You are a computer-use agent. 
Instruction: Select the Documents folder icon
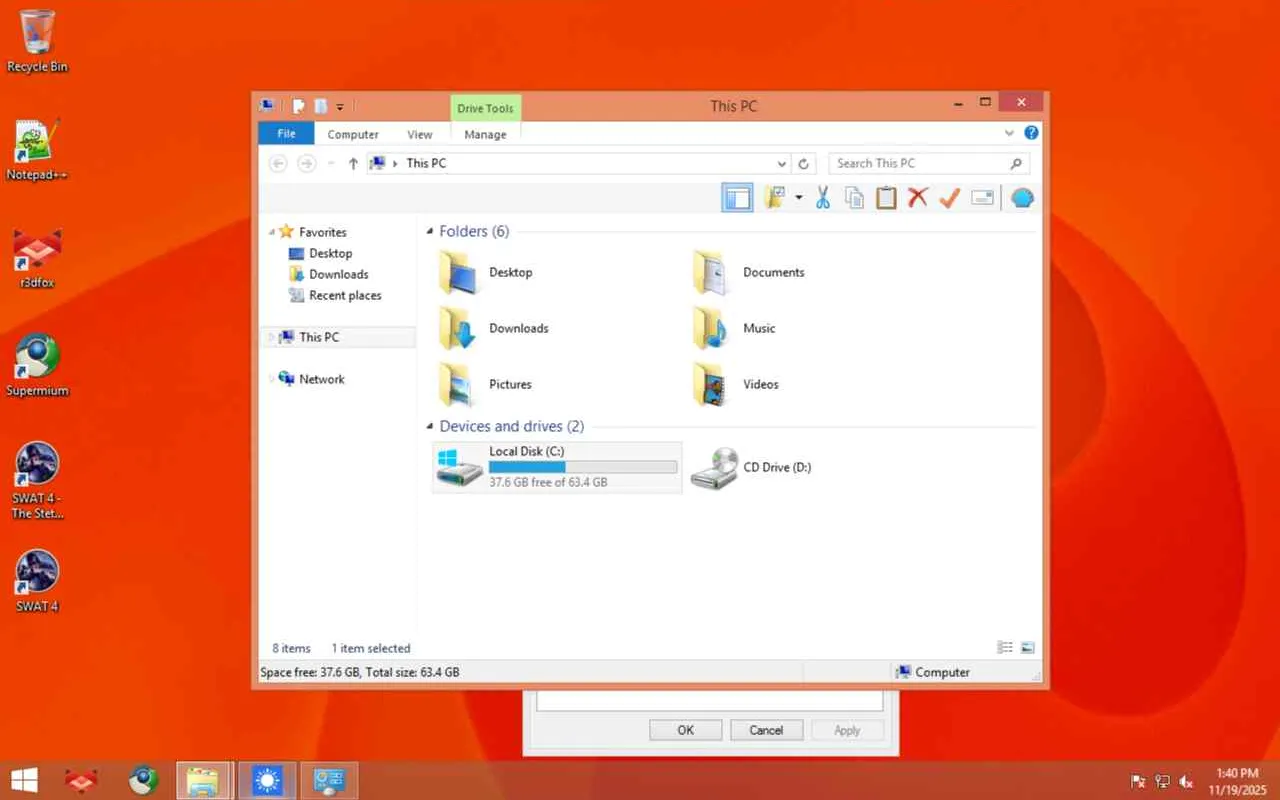tap(710, 272)
